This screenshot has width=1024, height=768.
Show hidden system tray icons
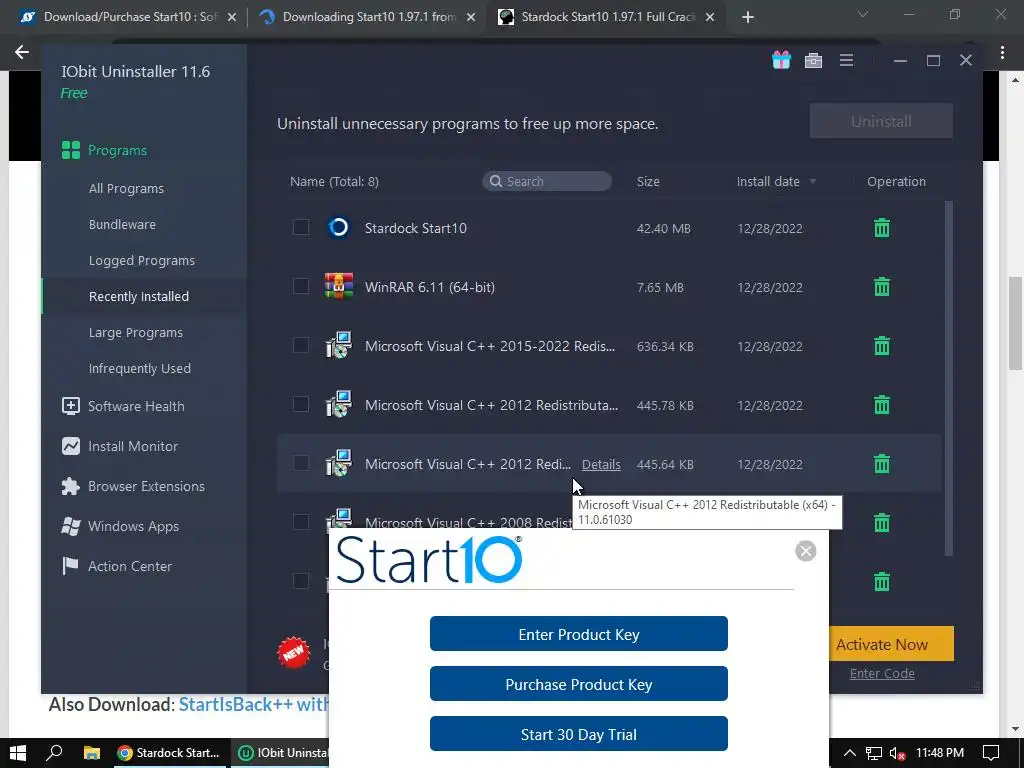point(850,753)
